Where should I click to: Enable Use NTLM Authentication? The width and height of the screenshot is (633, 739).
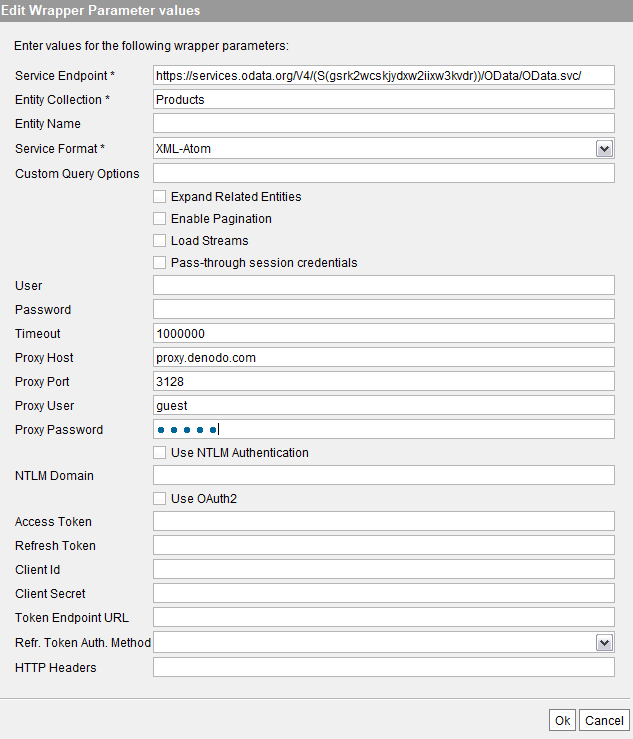[159, 452]
